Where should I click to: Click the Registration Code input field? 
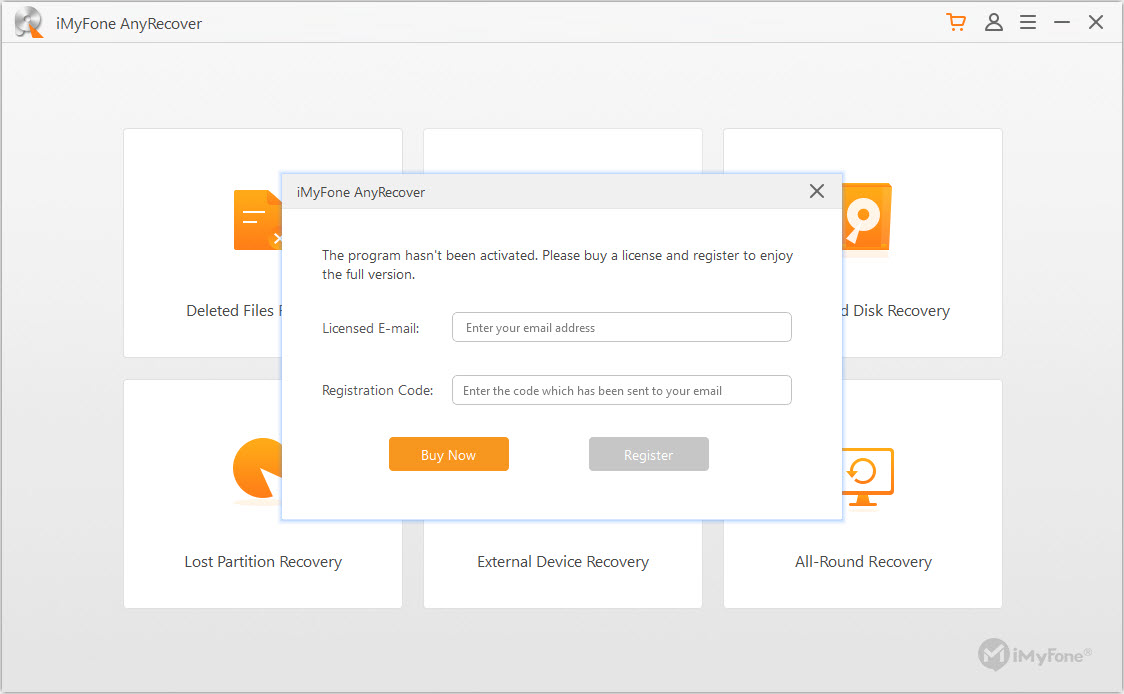click(x=621, y=390)
